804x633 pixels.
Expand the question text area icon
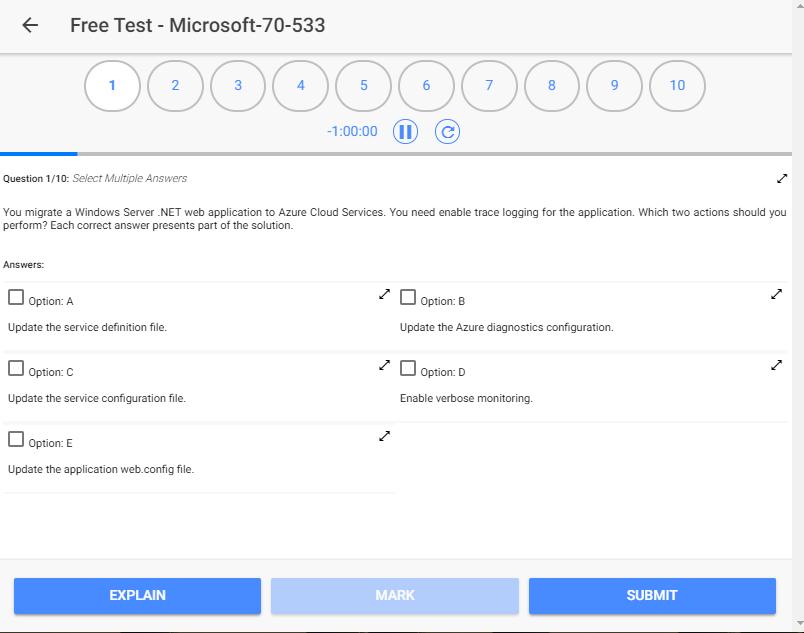click(x=782, y=179)
